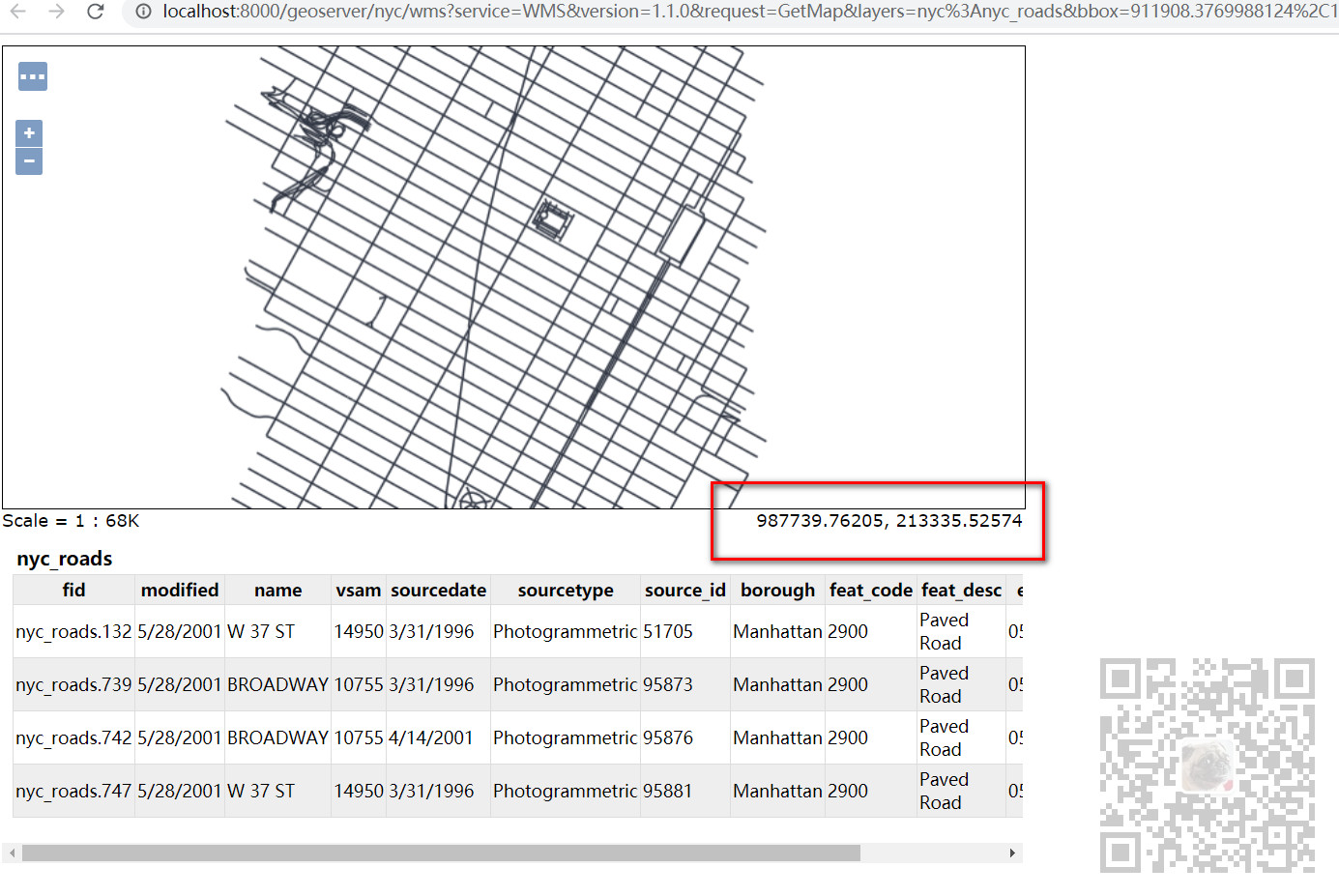Click the 'borough' column header
This screenshot has width=1339, height=896.
coord(778,591)
